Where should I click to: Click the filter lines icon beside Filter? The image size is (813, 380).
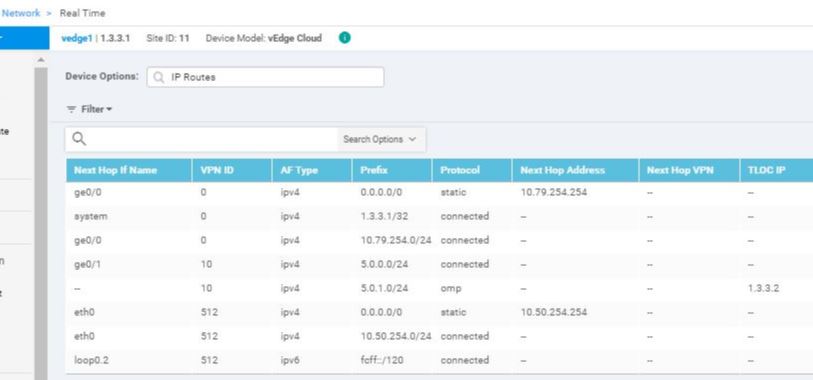click(72, 109)
